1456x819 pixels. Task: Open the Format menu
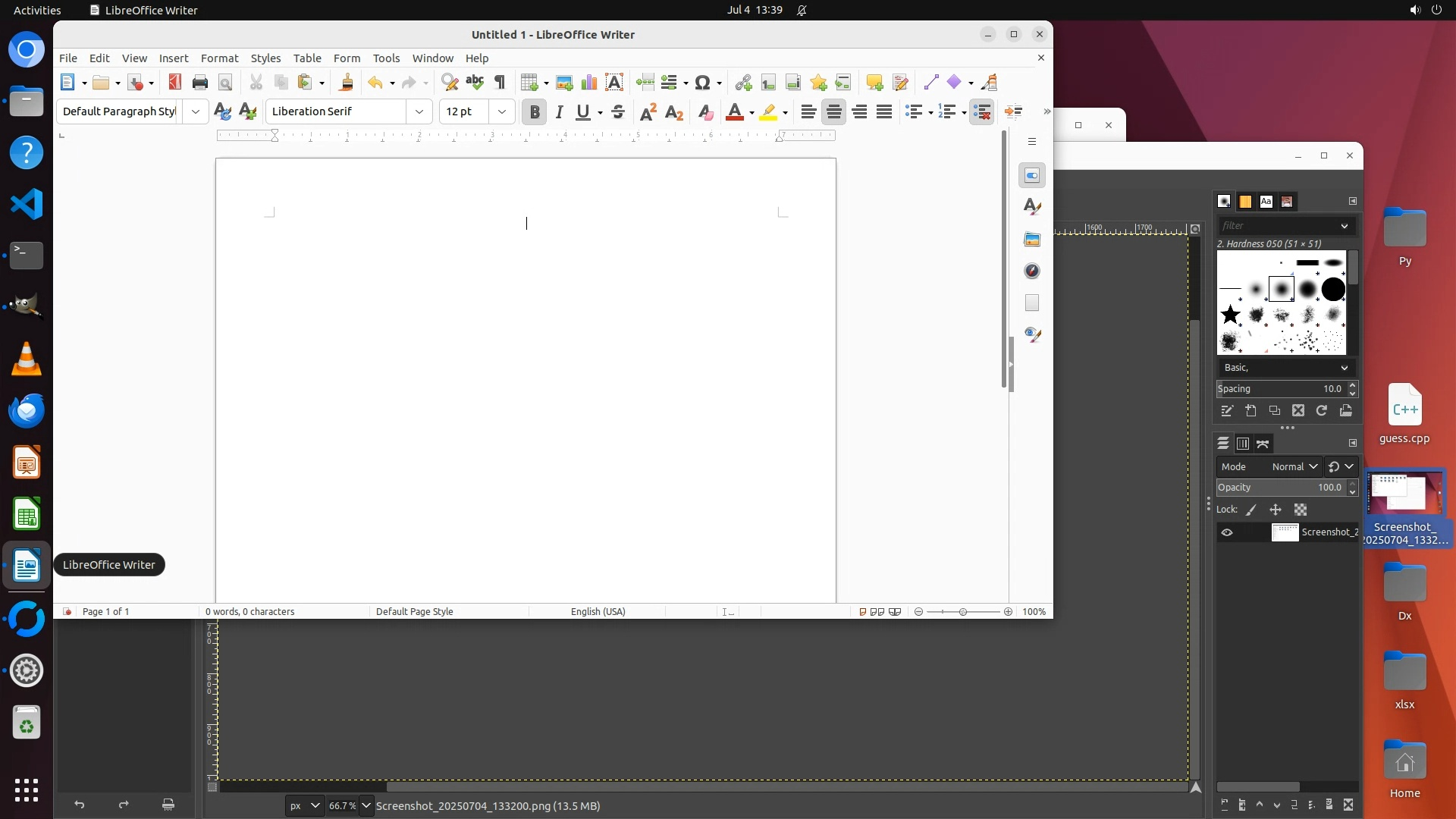(219, 58)
